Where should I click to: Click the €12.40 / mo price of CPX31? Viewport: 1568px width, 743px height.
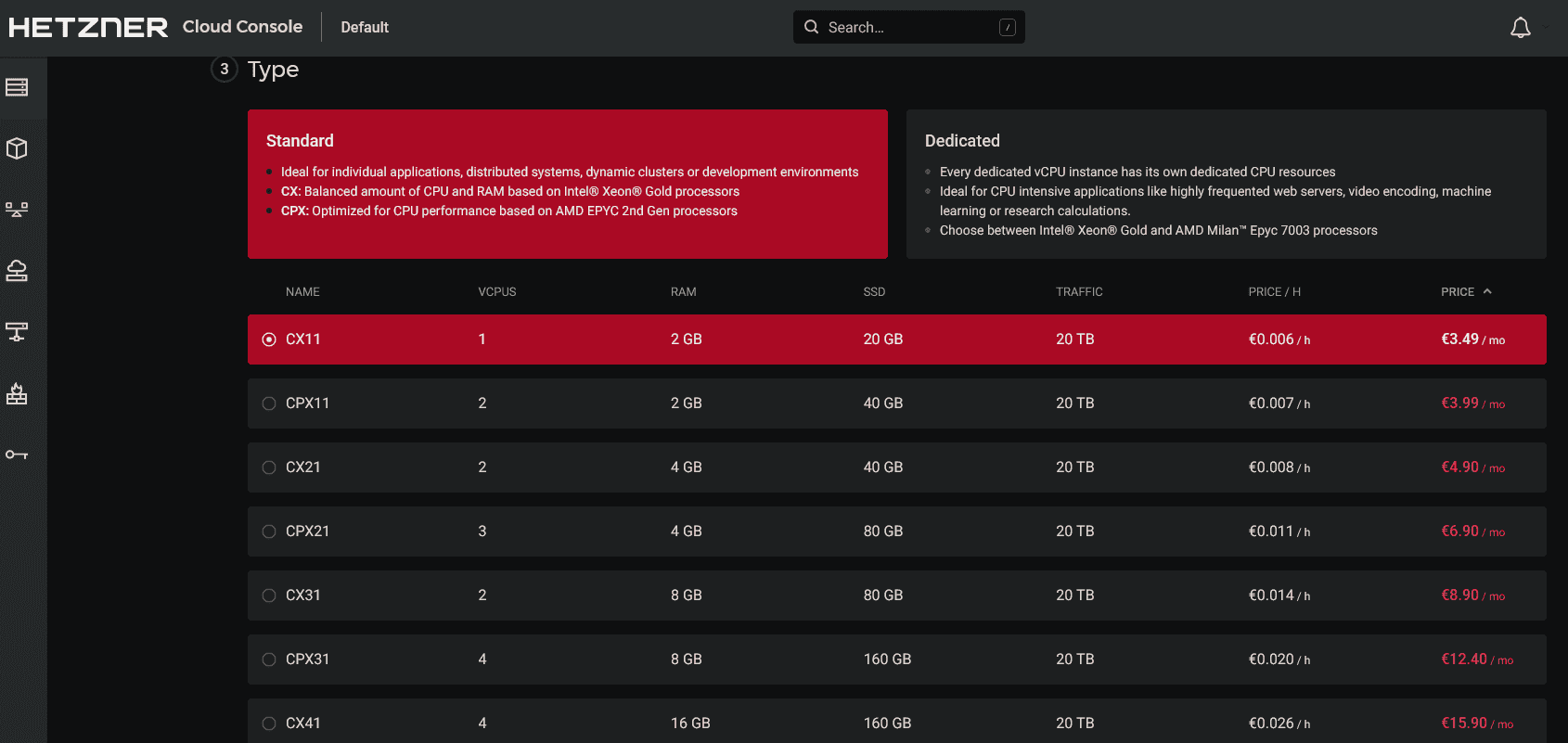[x=1477, y=660]
